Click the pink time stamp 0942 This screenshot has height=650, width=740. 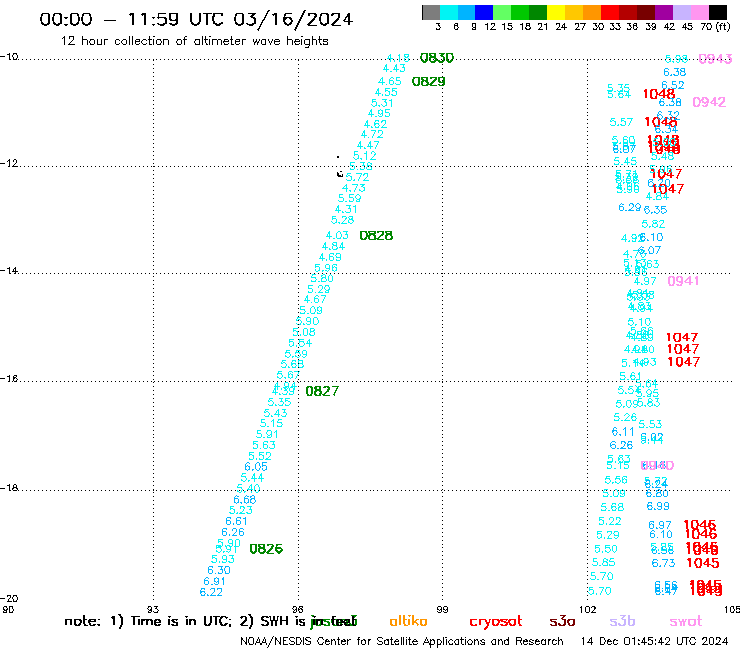pyautogui.click(x=709, y=102)
